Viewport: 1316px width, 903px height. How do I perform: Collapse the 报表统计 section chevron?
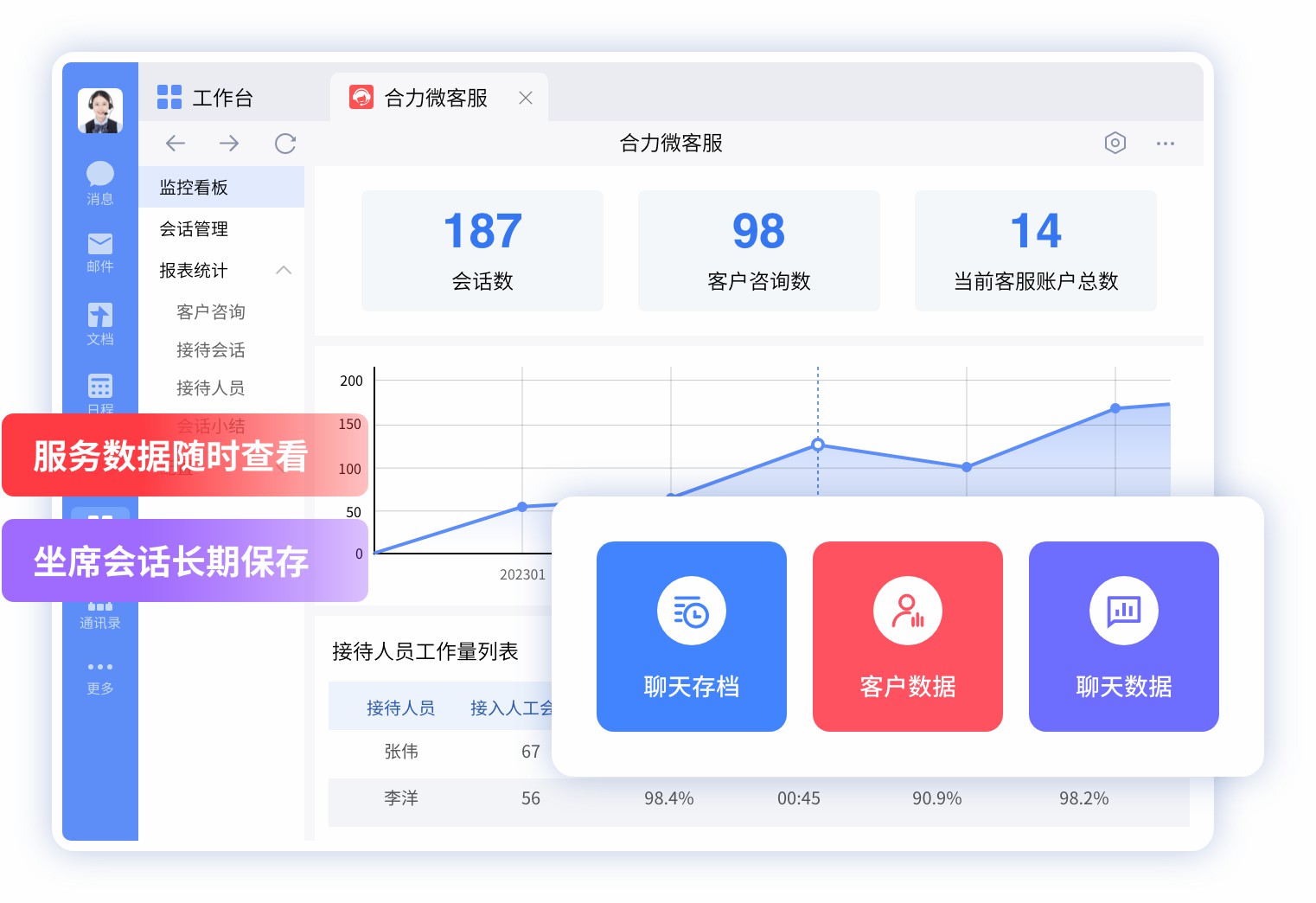pos(284,270)
